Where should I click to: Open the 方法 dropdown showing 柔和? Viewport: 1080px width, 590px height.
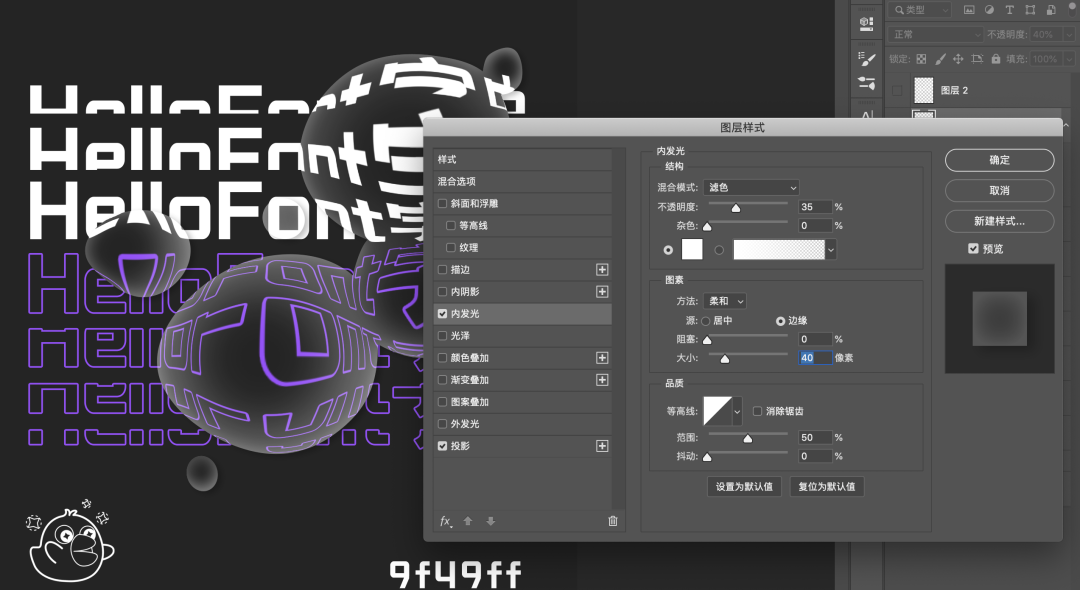point(725,301)
